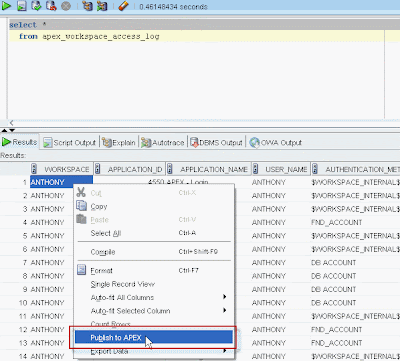The height and width of the screenshot is (361, 400).
Task: Clear the worksheet with the eraser icon
Action: click(x=123, y=6)
